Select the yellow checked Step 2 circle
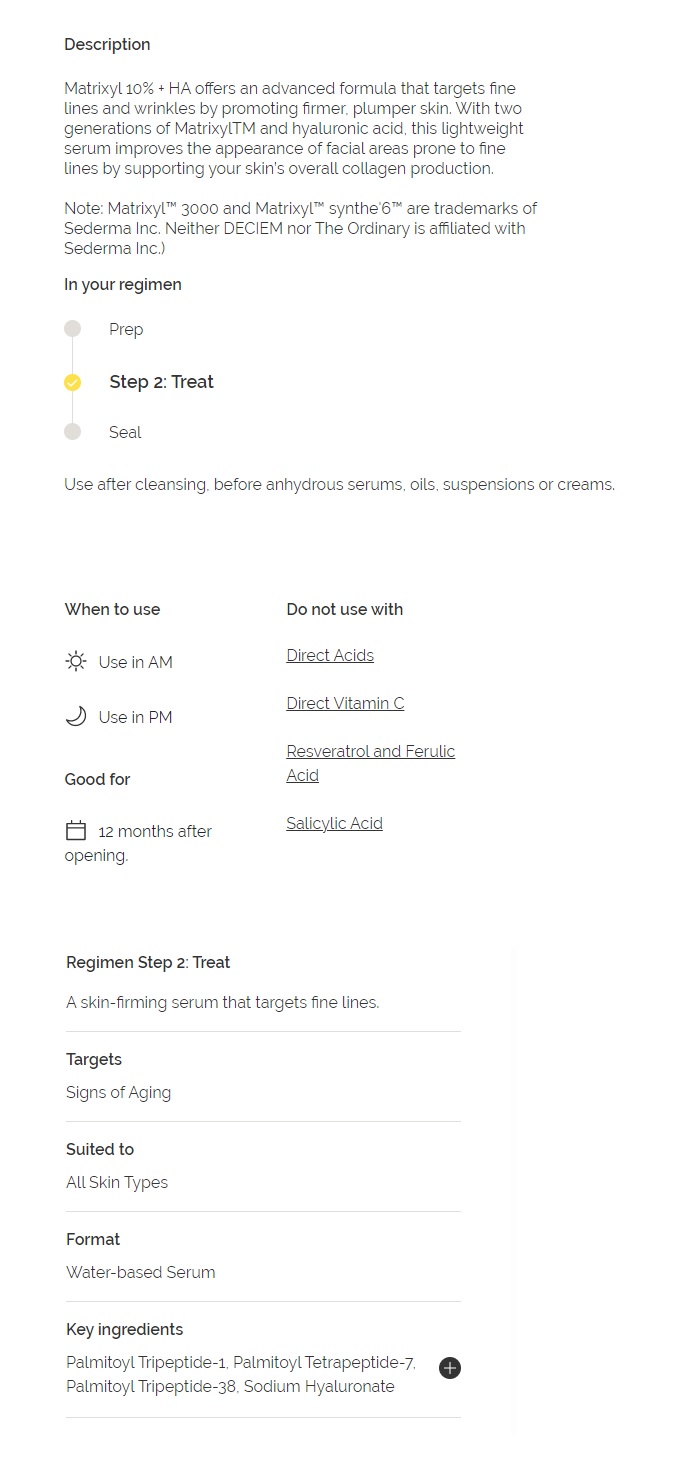Screen dimensions: 684x1476 coord(72,382)
